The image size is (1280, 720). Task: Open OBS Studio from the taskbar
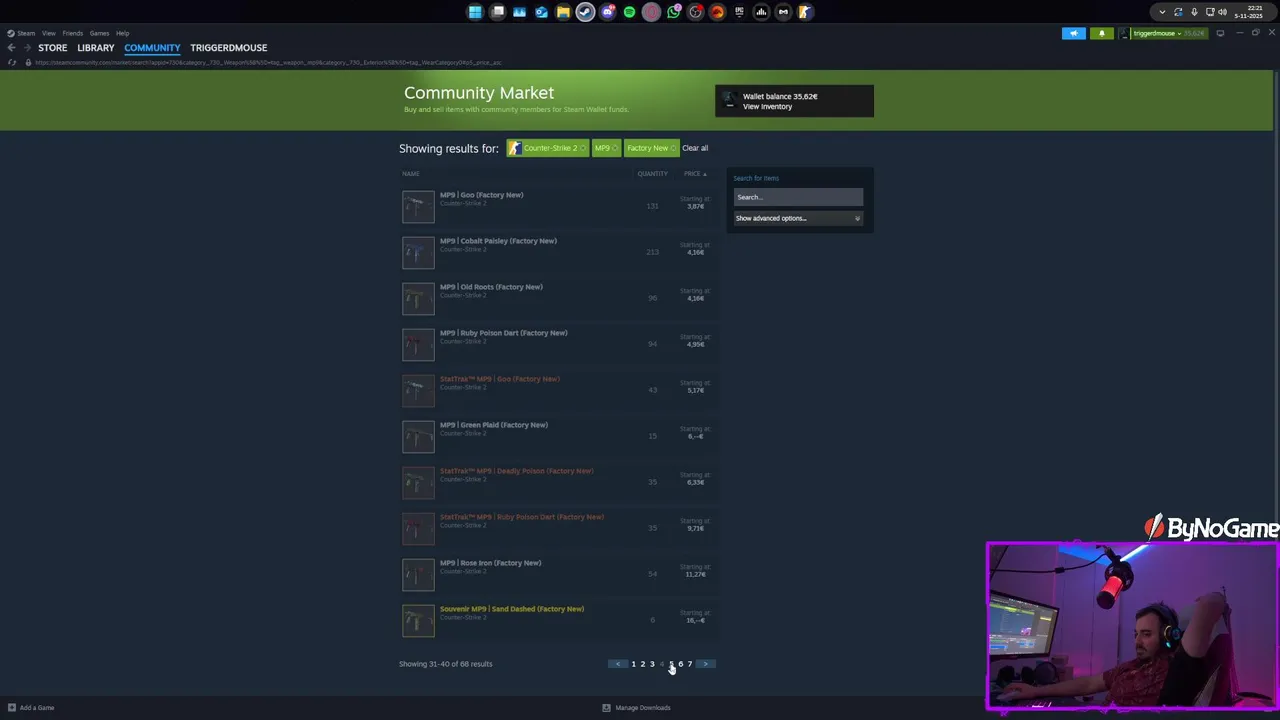[x=695, y=12]
